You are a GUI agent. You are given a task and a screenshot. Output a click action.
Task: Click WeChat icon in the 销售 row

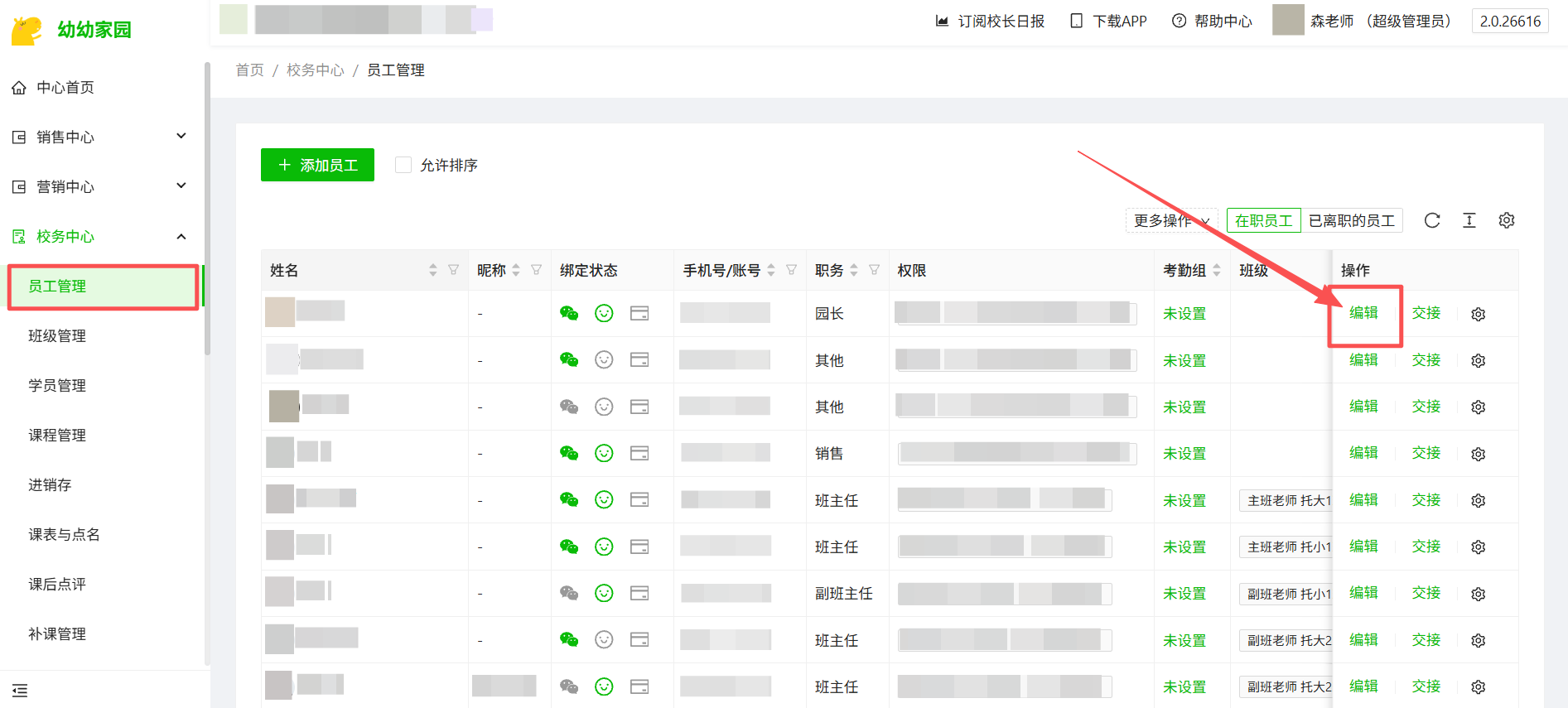[x=568, y=453]
